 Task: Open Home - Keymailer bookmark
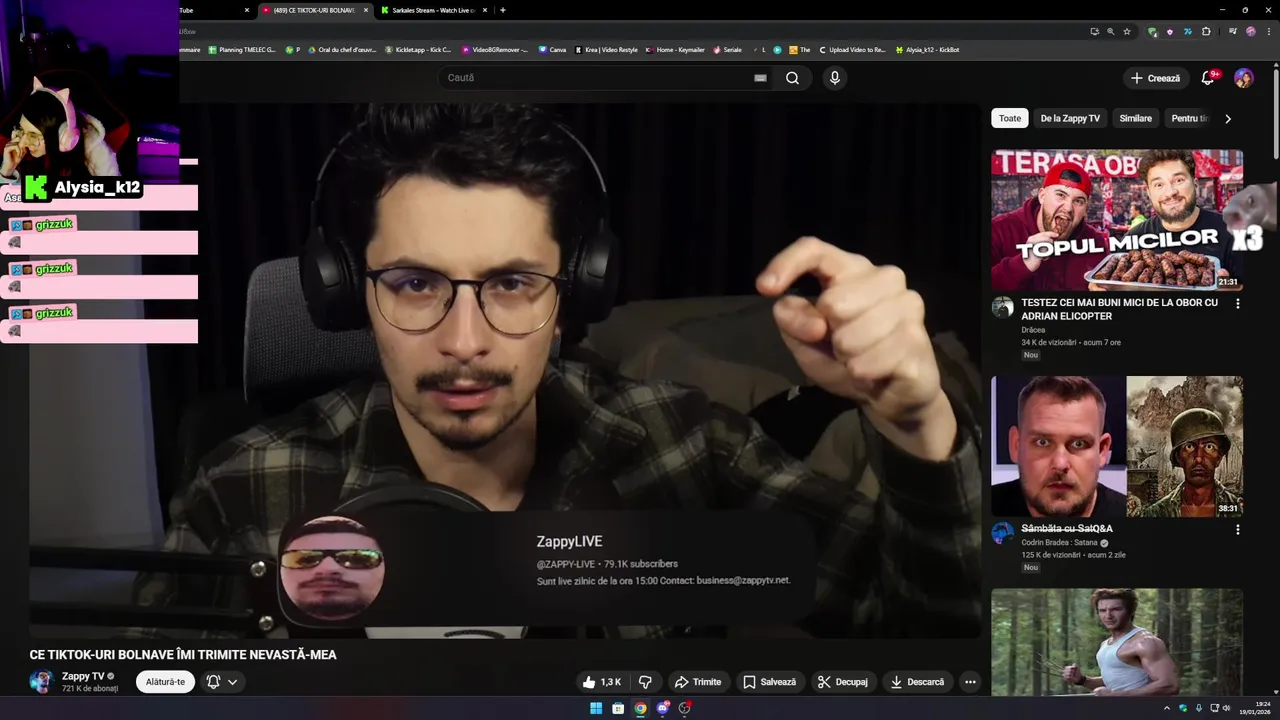(675, 50)
